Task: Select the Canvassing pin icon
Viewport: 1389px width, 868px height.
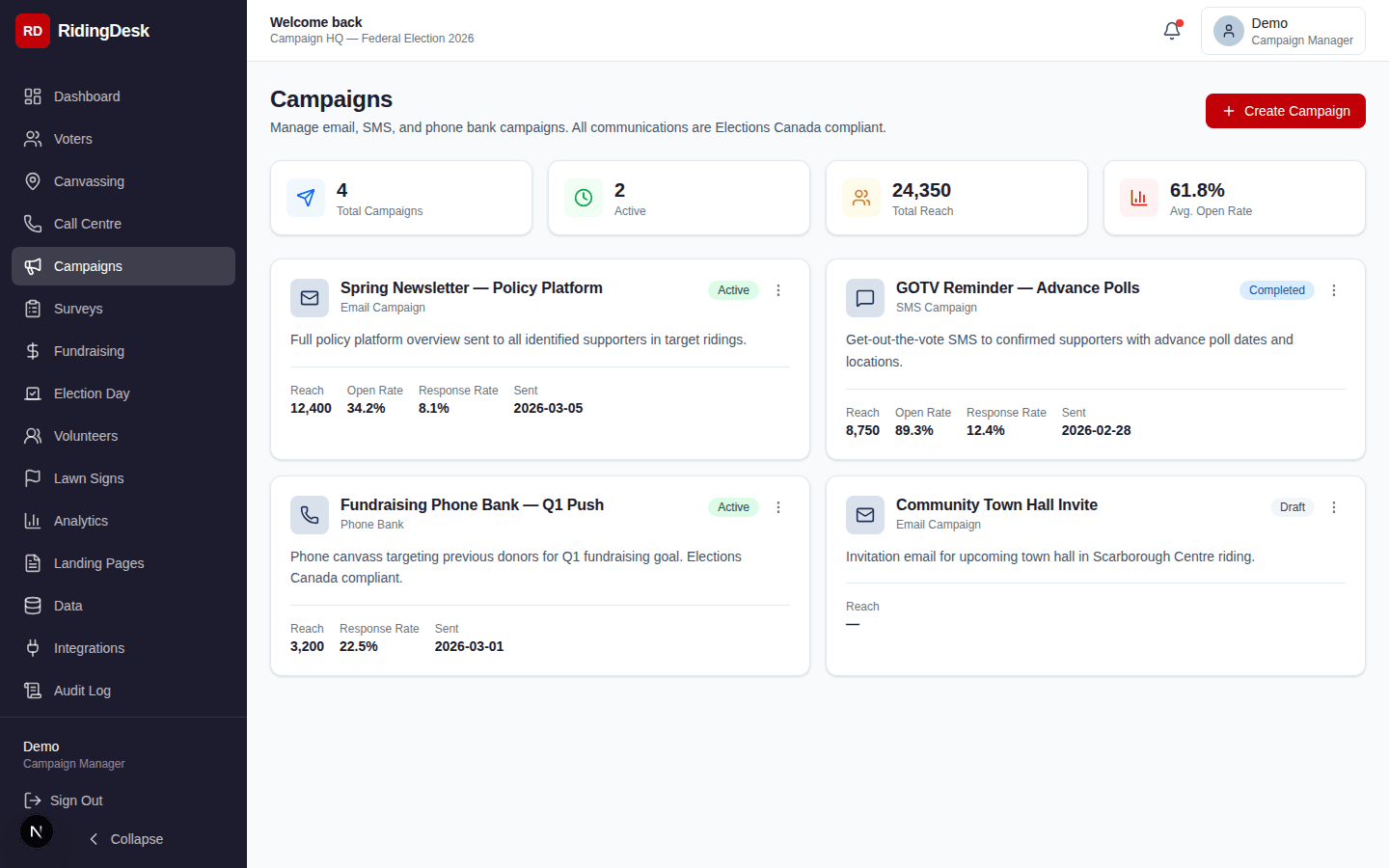Action: (x=33, y=181)
